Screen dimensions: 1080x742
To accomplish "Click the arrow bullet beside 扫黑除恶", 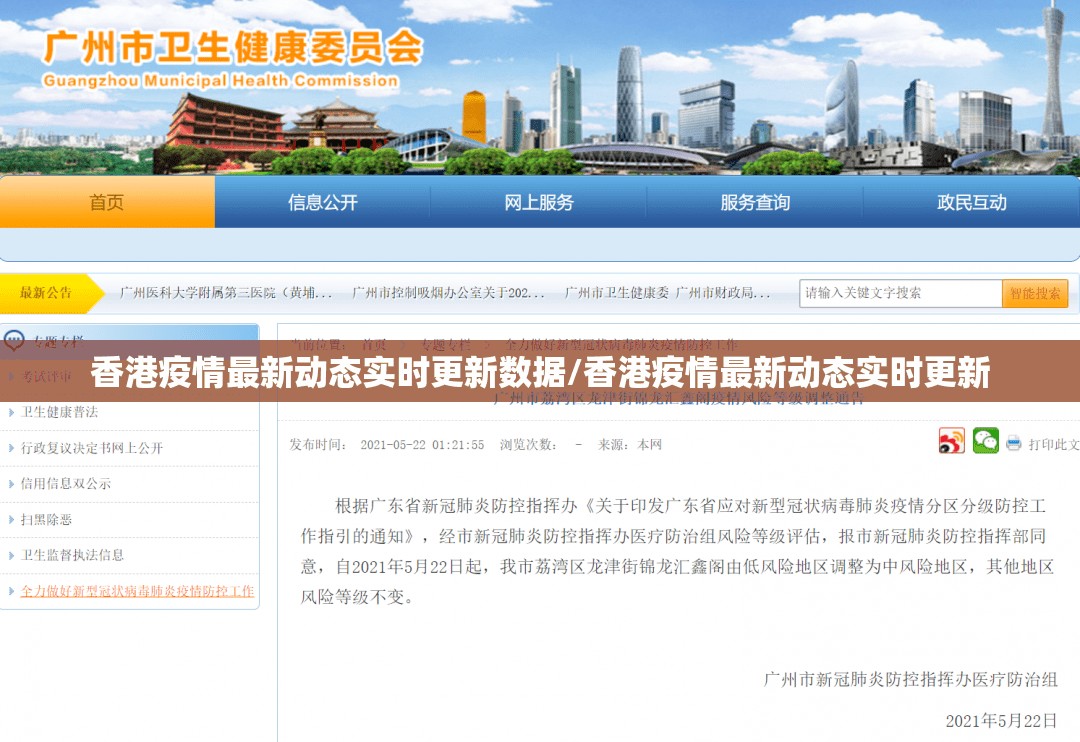I will pos(11,519).
